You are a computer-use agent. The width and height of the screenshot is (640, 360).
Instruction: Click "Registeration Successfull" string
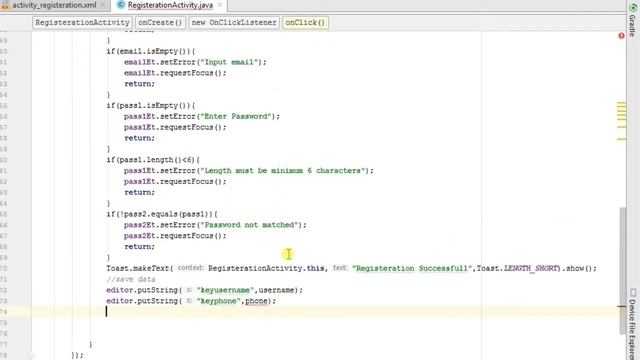click(411, 268)
